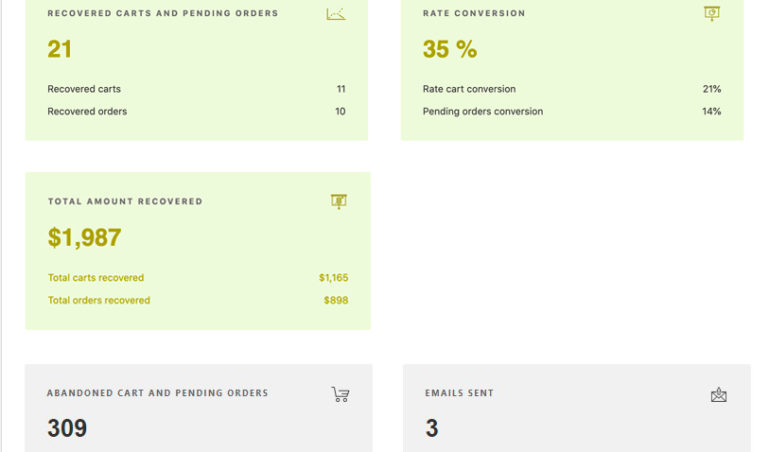Select the $1,987 total amount figure
Screen dimensions: 769x452
point(84,238)
